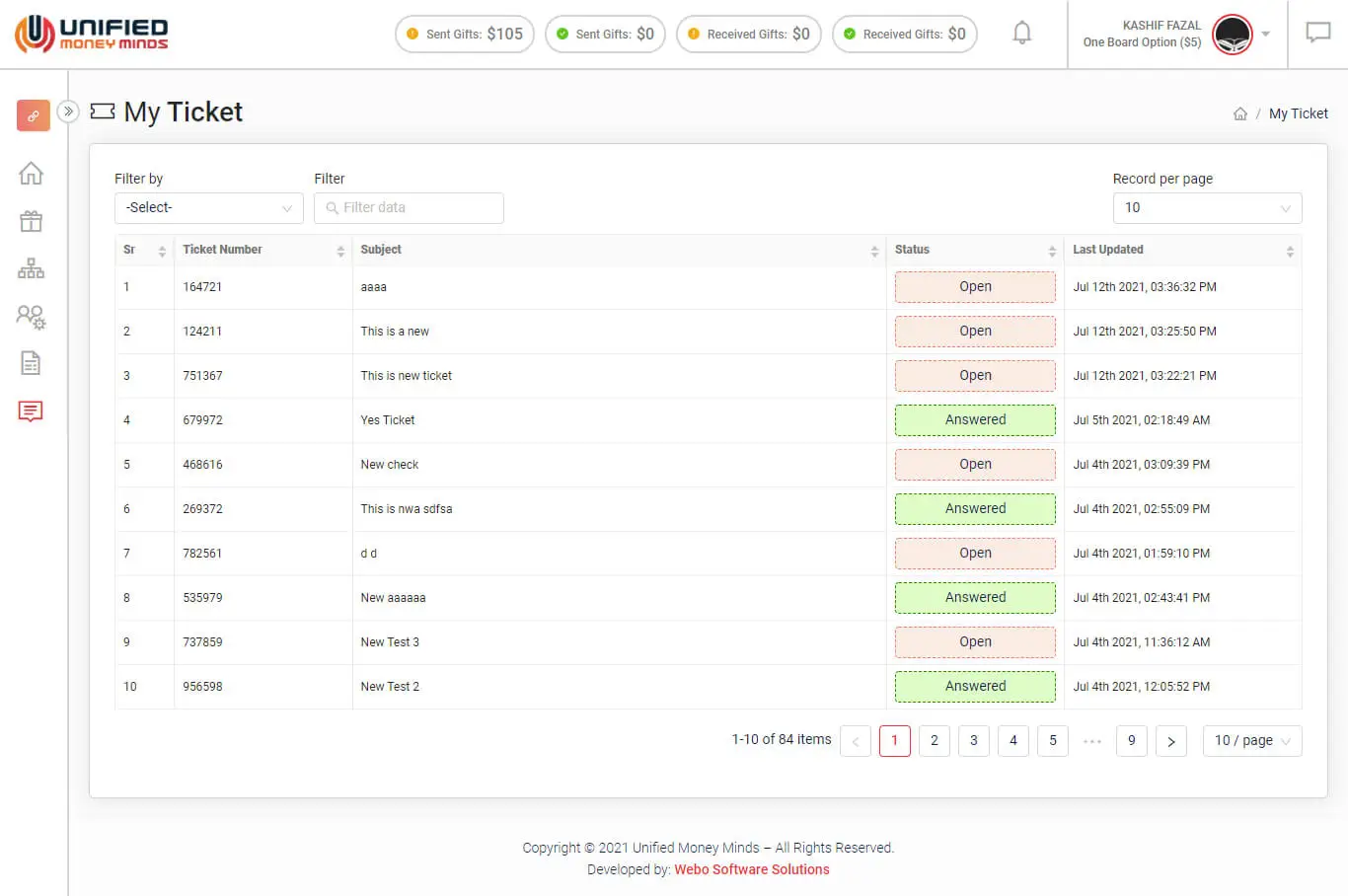Image resolution: width=1348 pixels, height=896 pixels.
Task: Go to Home via sidebar house icon
Action: 32,174
